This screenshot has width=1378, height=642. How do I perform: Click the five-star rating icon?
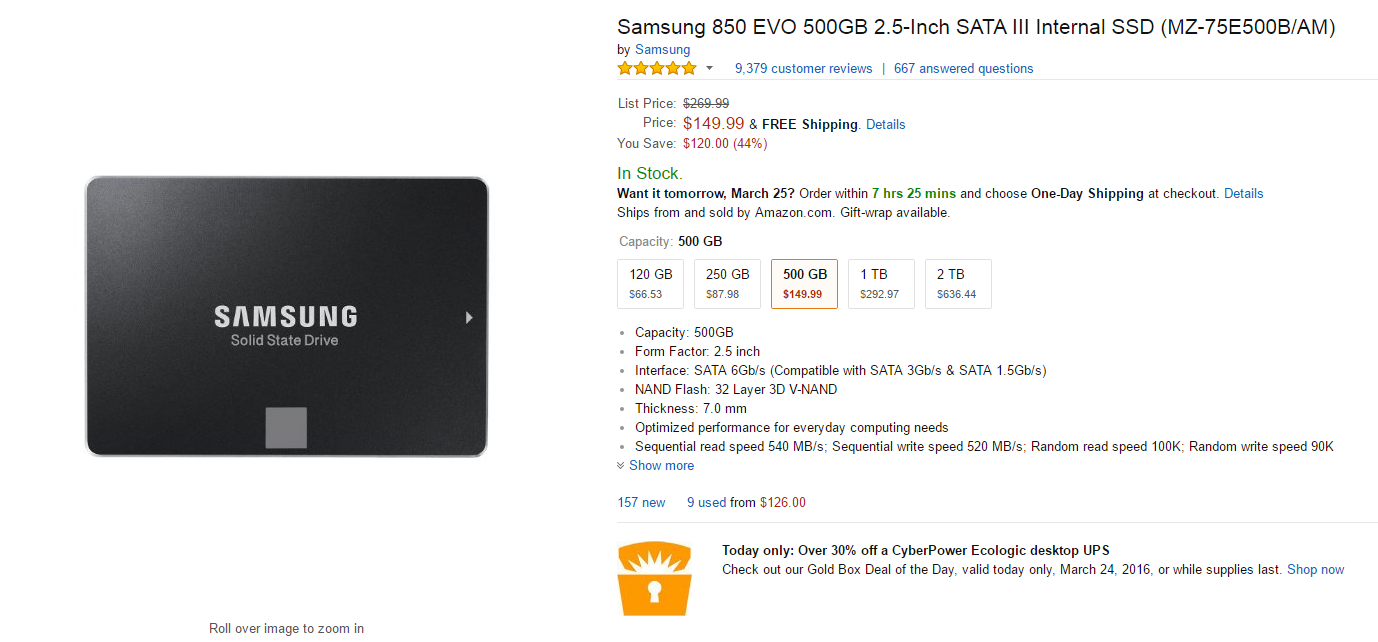(656, 69)
